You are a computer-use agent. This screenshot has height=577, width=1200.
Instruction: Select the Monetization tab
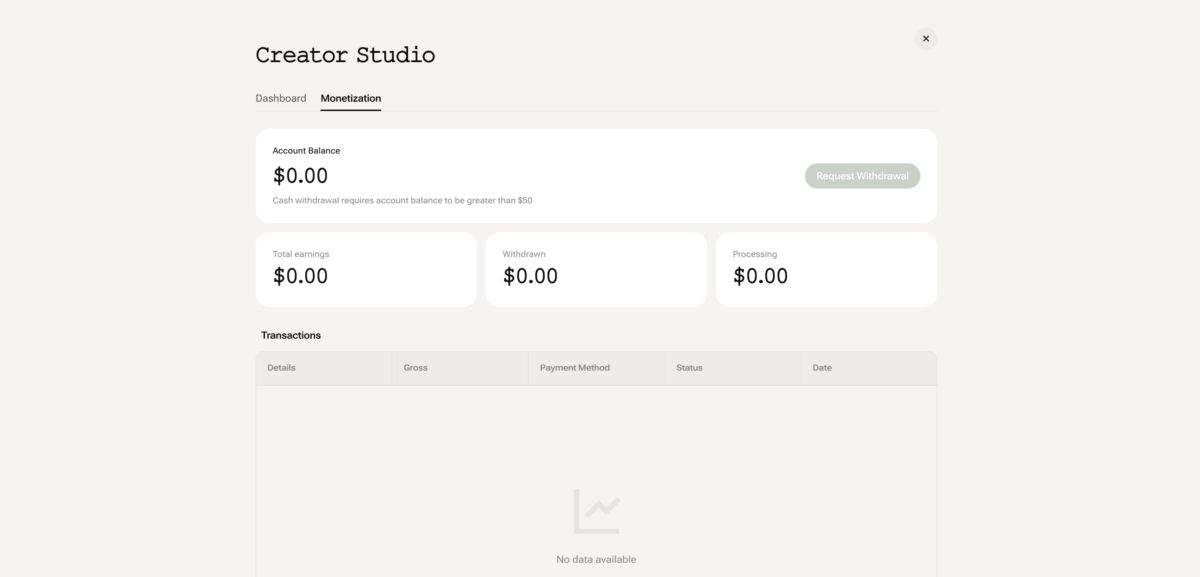pyautogui.click(x=350, y=98)
